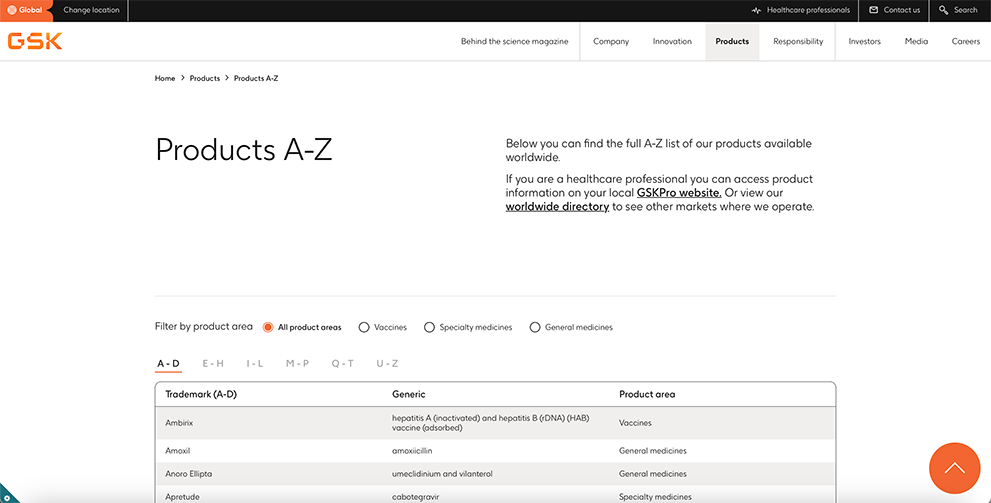Open the Media menu
The image size is (991, 503).
(x=916, y=42)
